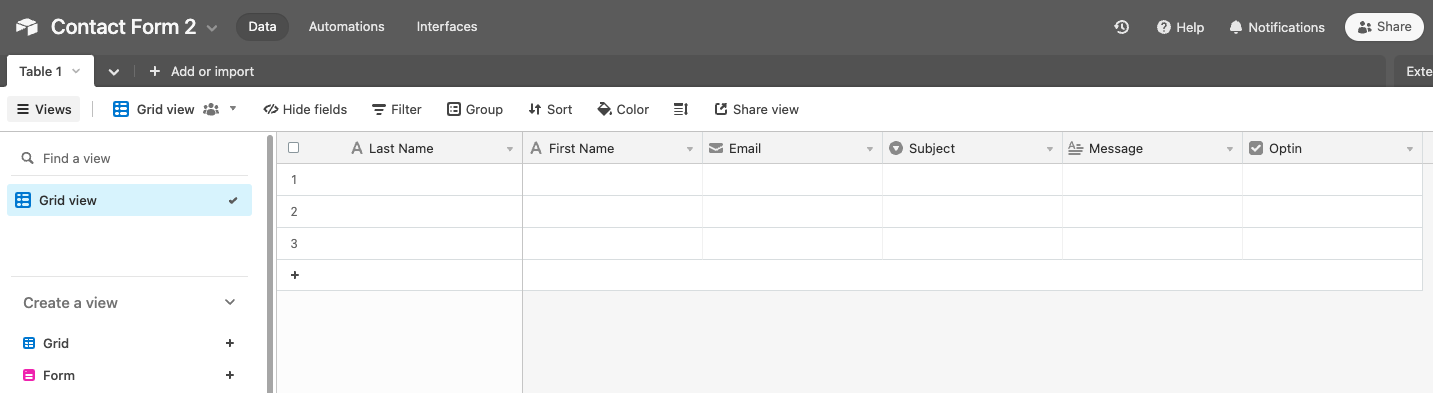Open the Color paint bucket menu
The height and width of the screenshot is (393, 1433).
click(623, 109)
